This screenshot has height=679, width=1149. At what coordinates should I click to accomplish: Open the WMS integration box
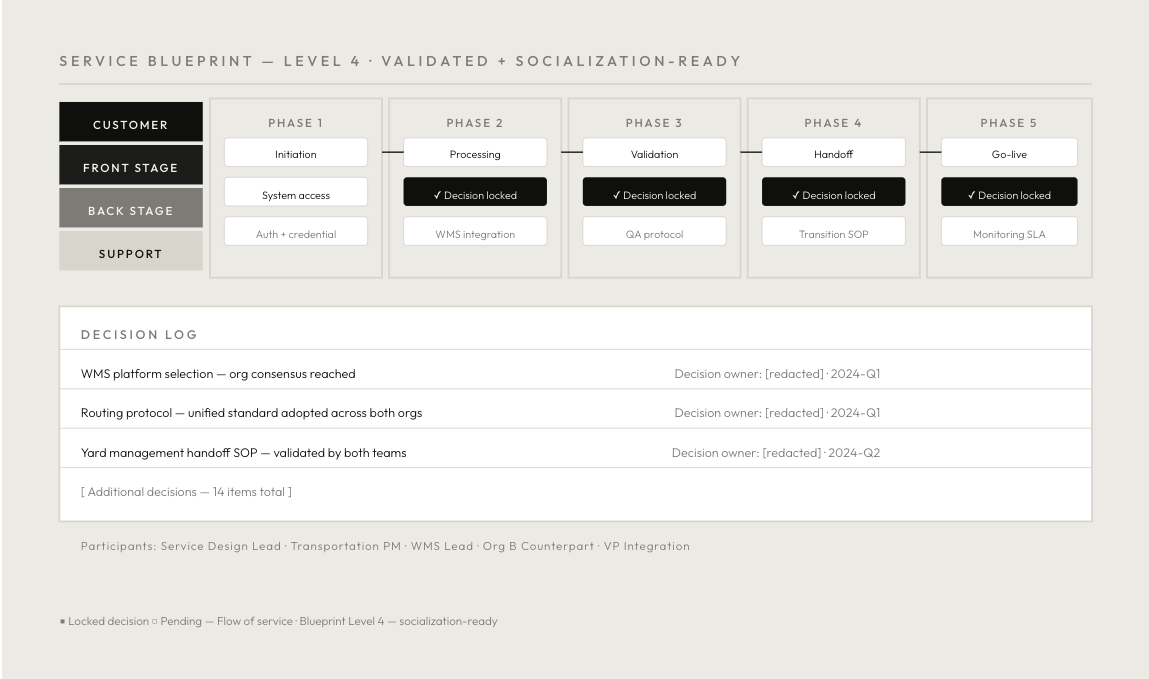(x=475, y=234)
